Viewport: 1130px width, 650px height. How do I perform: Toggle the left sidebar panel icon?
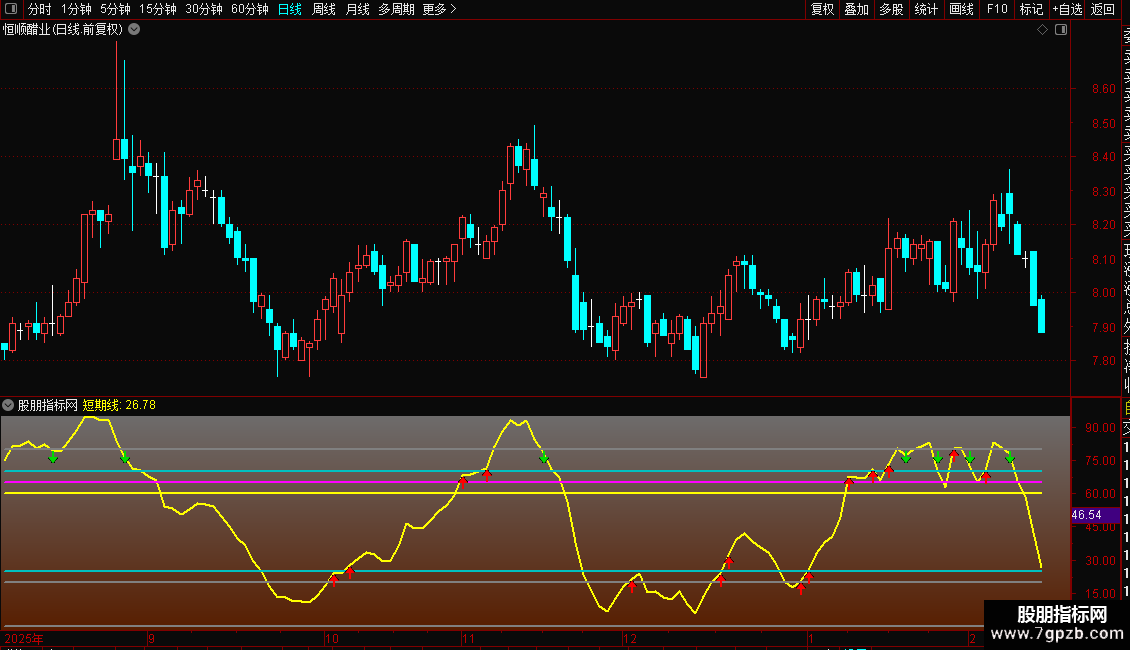[x=11, y=9]
